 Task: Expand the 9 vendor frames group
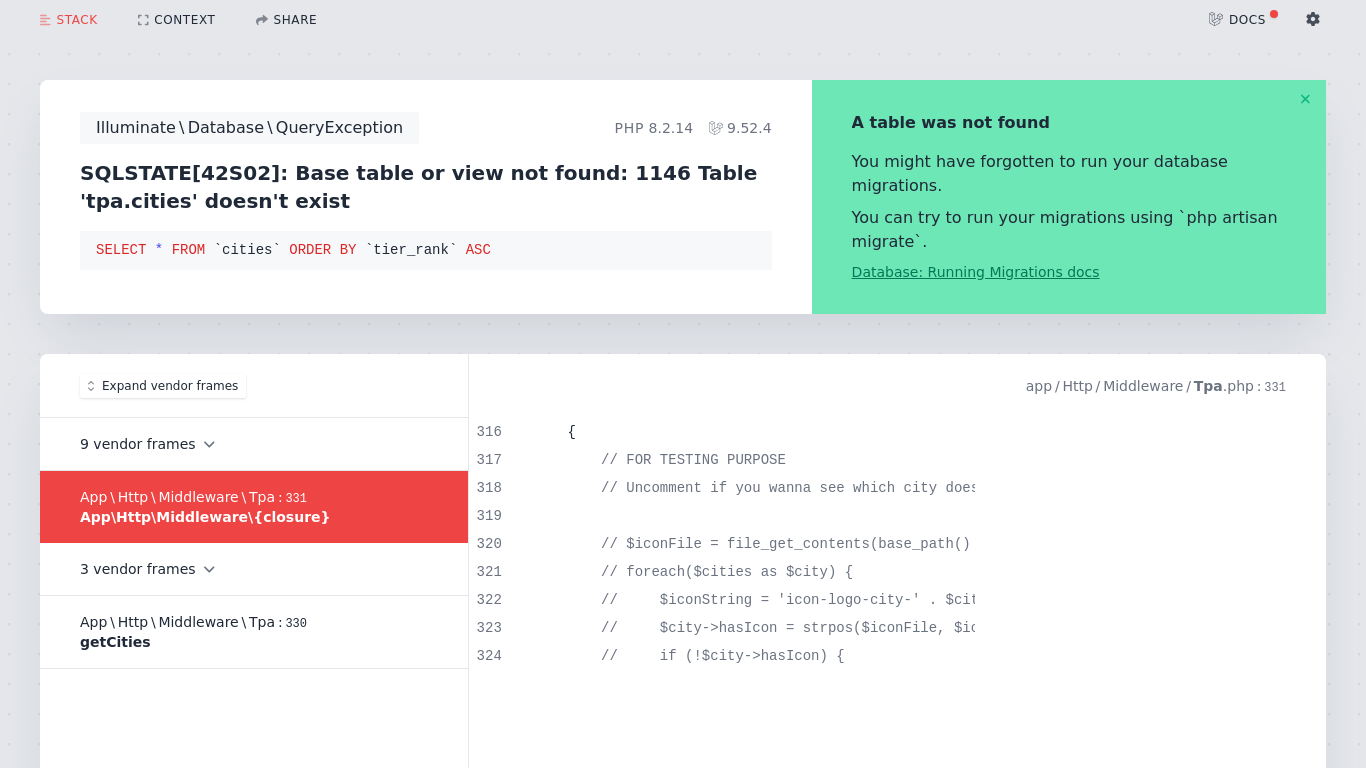click(x=254, y=444)
